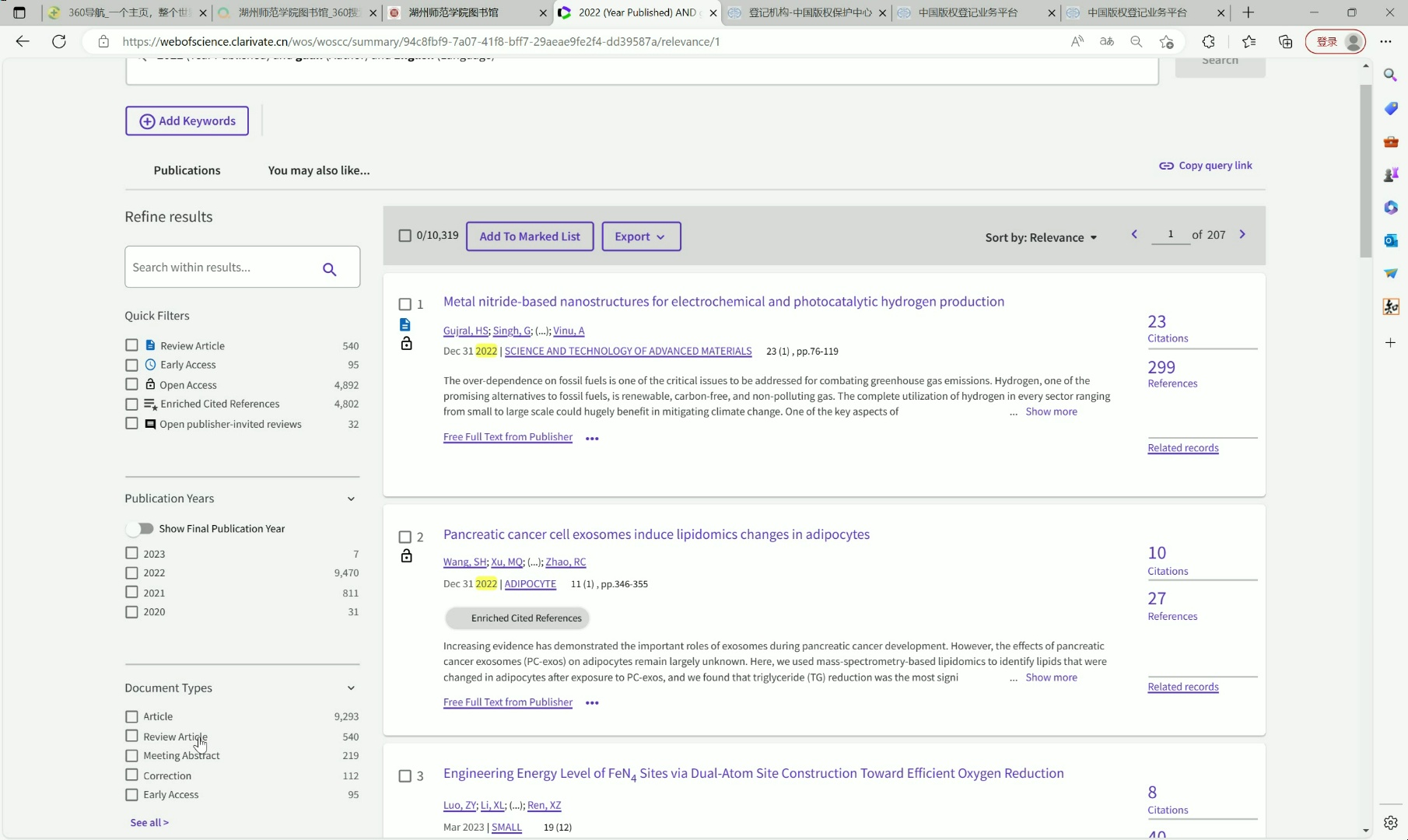This screenshot has height=840, width=1408.
Task: See all document types
Action: click(x=149, y=823)
